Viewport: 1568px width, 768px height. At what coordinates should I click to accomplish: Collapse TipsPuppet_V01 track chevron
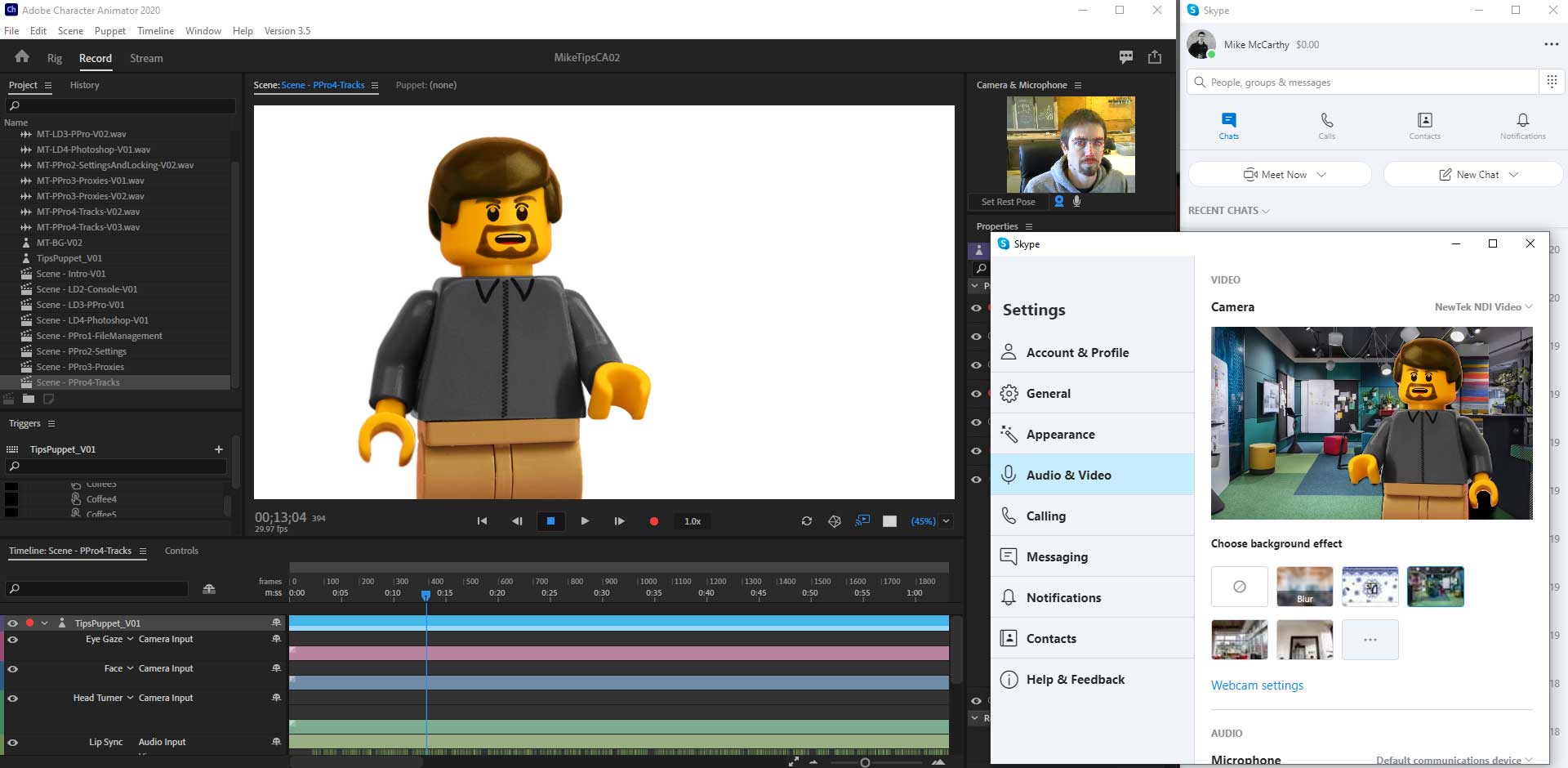44,623
